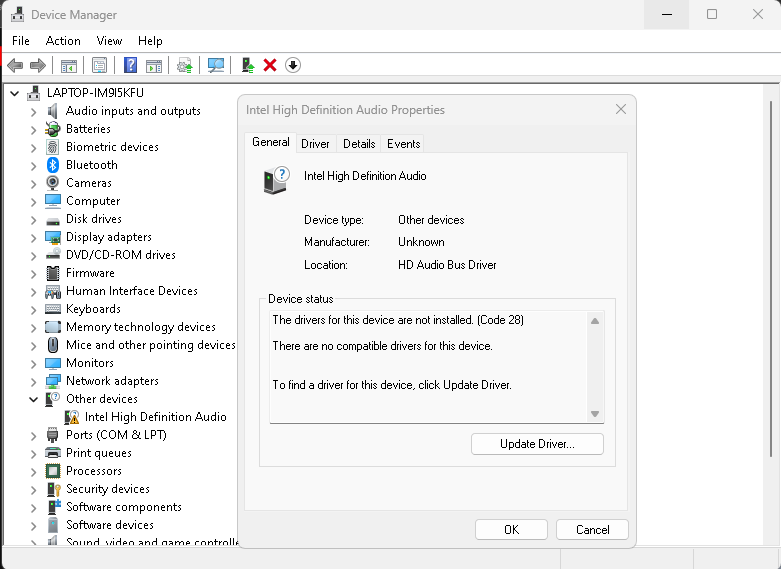Open the Action menu

tap(63, 41)
